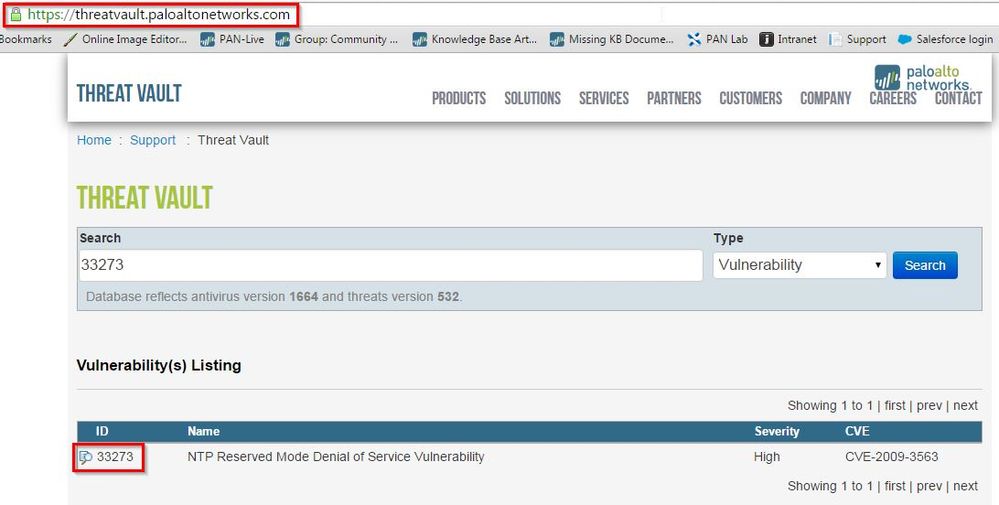The image size is (999, 505).
Task: Click the threatvault.paloaltonetworks.com URL in the address bar
Action: pyautogui.click(x=159, y=14)
